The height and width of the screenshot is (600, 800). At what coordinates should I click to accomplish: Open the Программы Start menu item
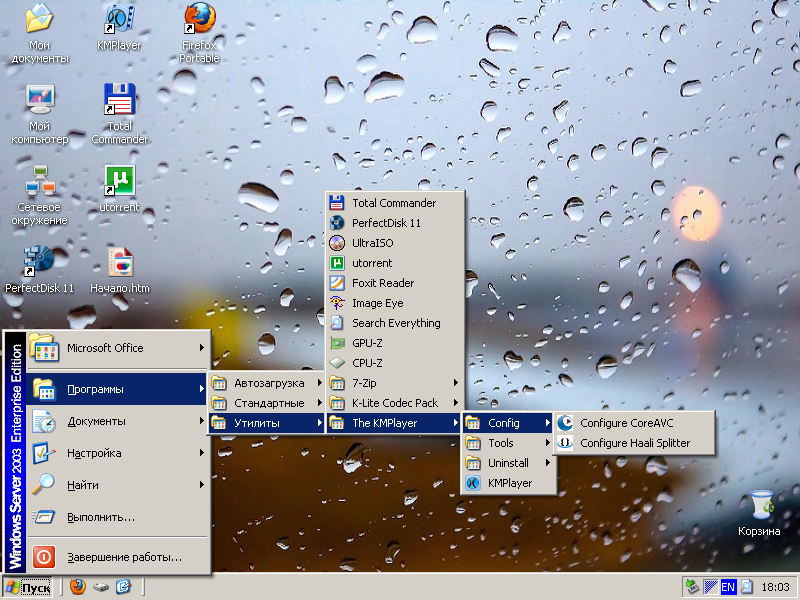(117, 389)
